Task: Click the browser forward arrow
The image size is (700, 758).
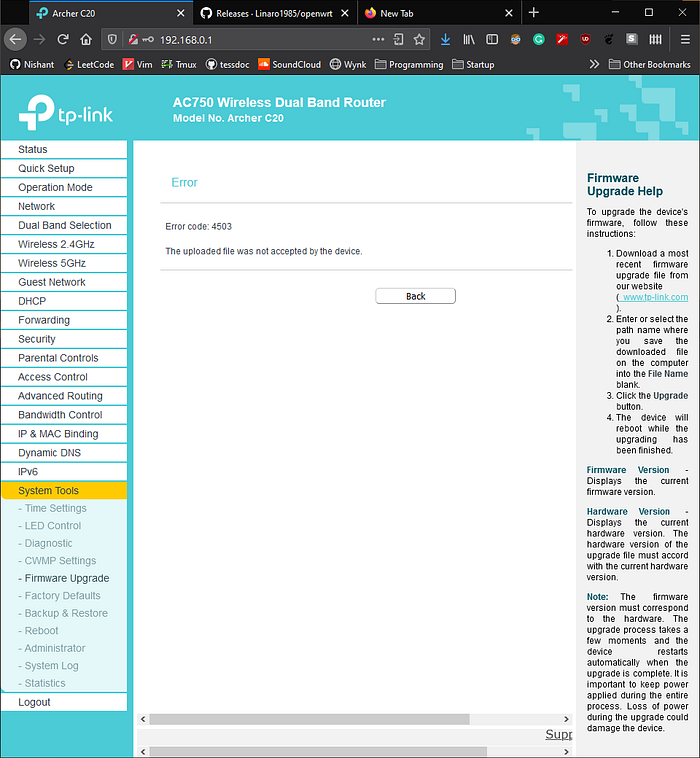Action: 39,40
